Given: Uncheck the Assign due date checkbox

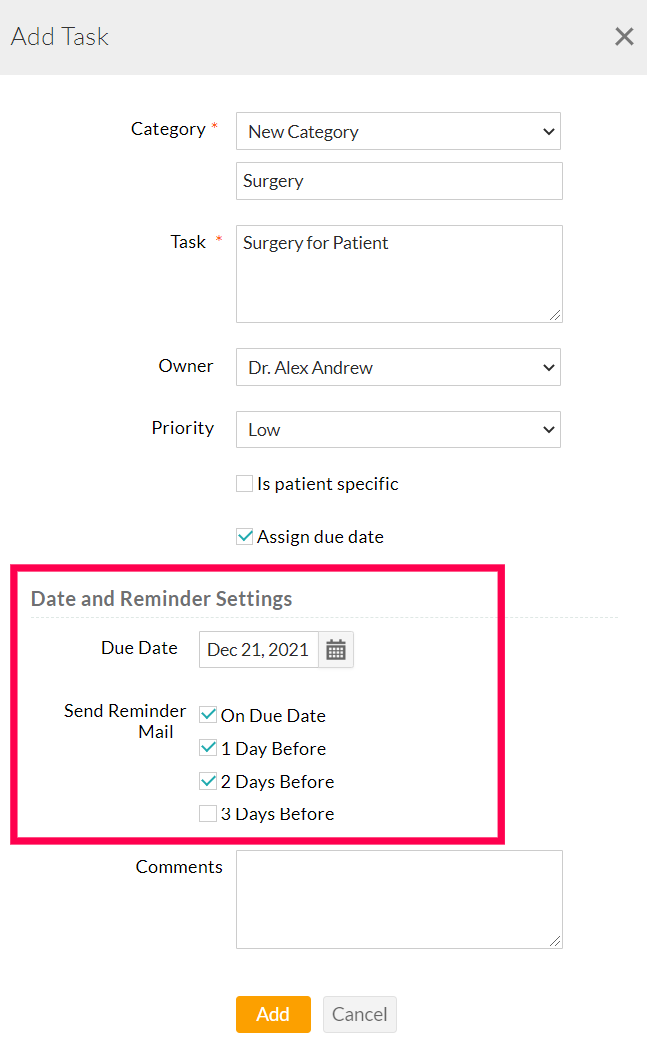Looking at the screenshot, I should point(244,536).
